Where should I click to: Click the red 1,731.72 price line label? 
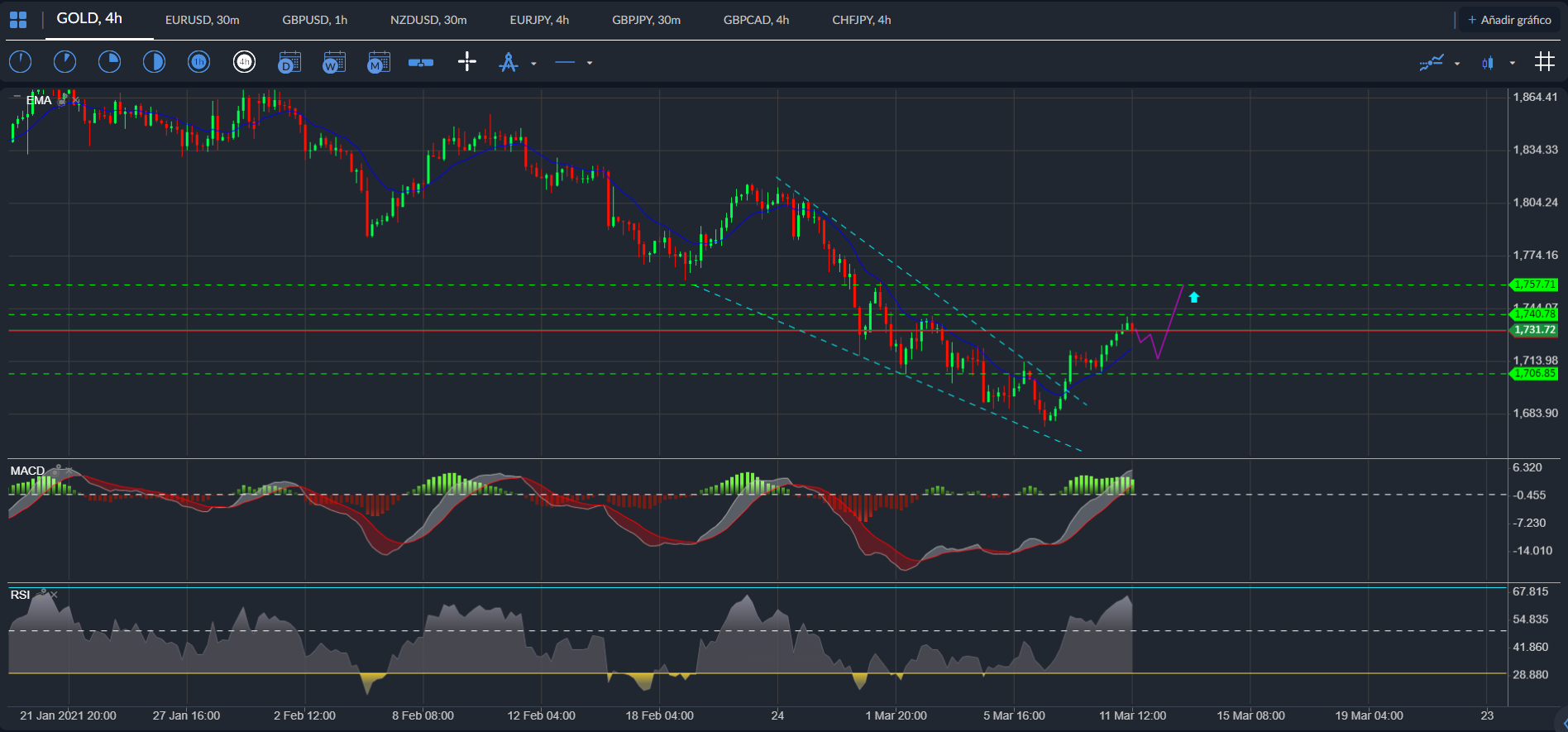click(1535, 330)
